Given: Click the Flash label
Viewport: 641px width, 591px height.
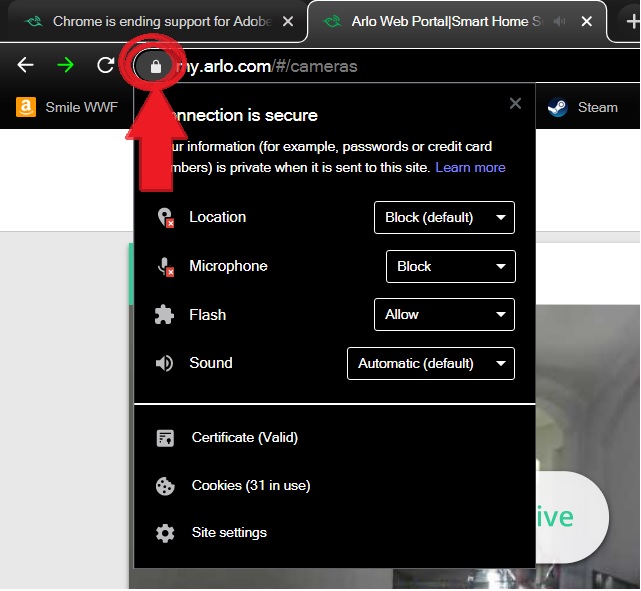Looking at the screenshot, I should tap(207, 315).
